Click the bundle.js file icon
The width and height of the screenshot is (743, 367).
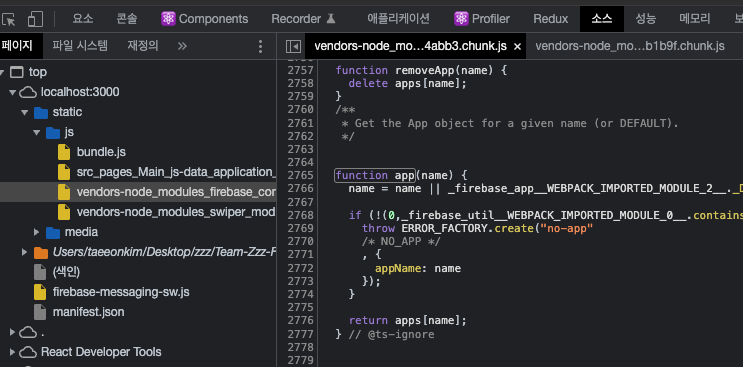[x=64, y=152]
